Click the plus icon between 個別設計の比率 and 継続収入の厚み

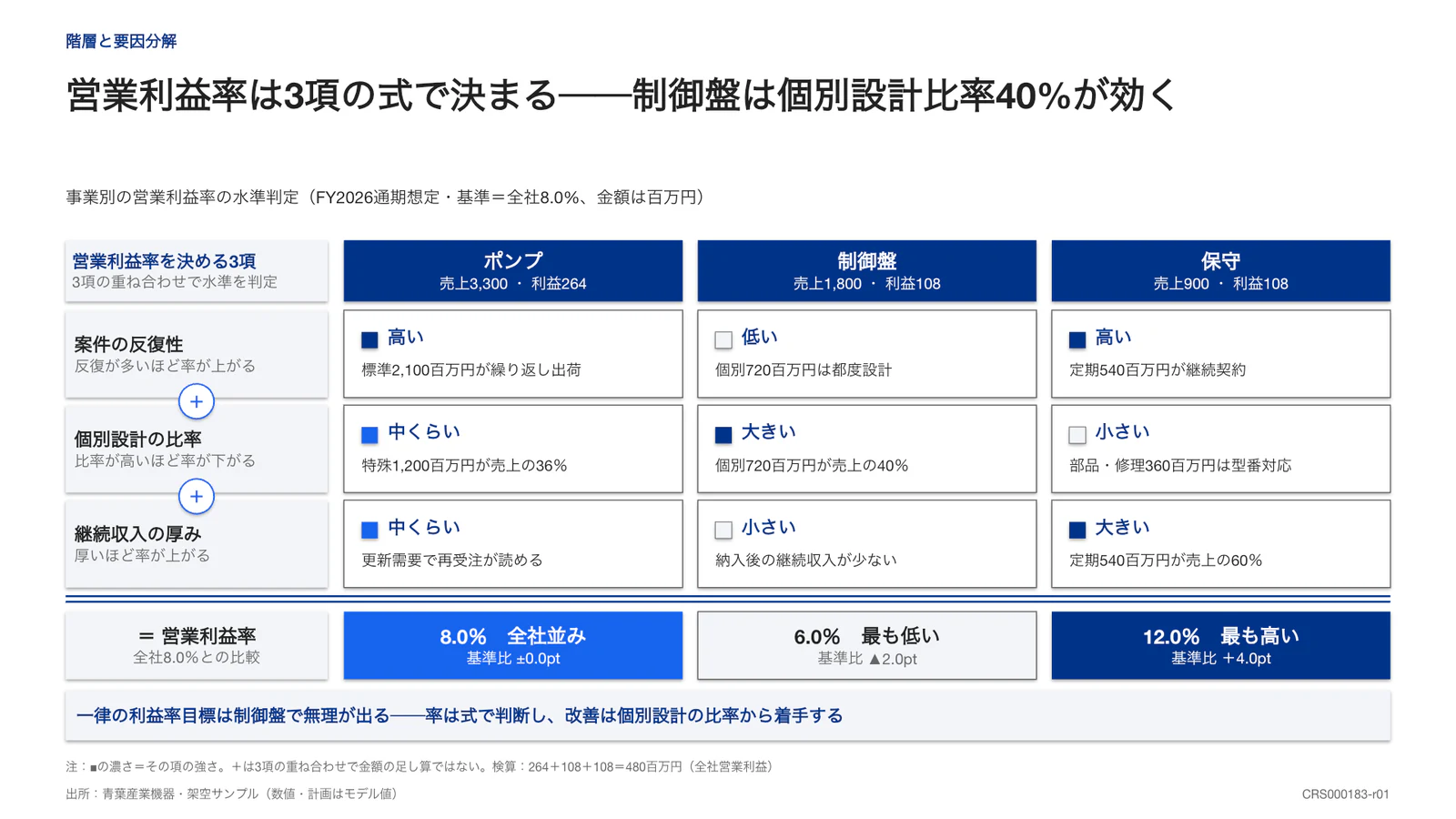pos(197,497)
